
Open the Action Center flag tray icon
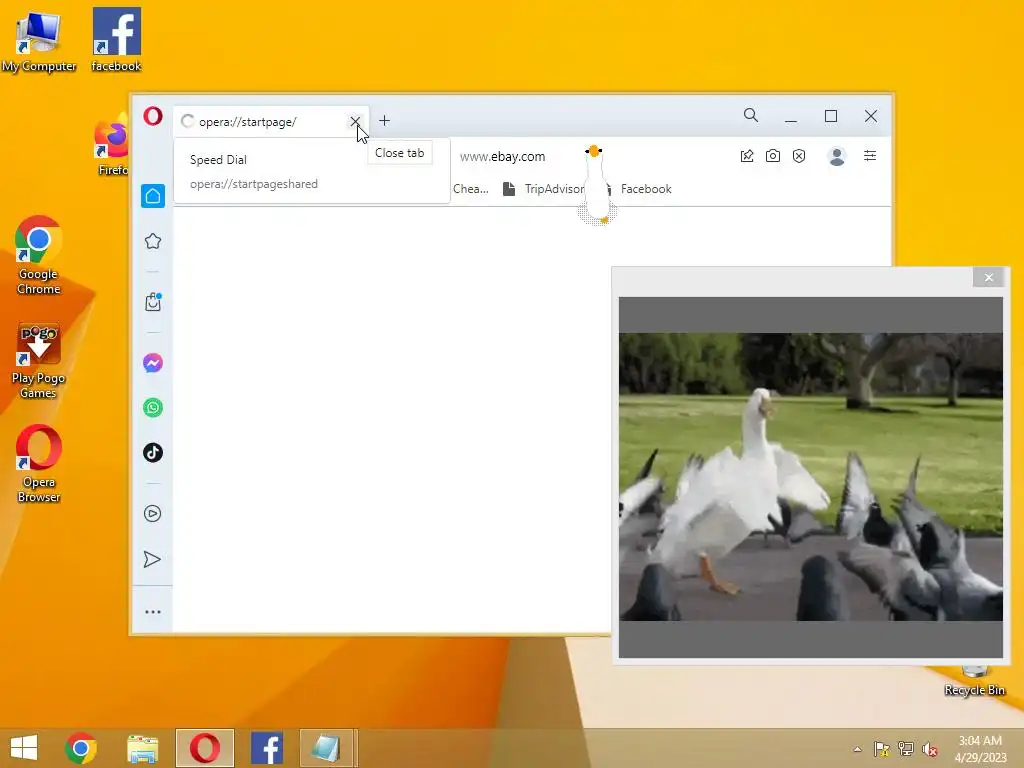click(x=881, y=749)
